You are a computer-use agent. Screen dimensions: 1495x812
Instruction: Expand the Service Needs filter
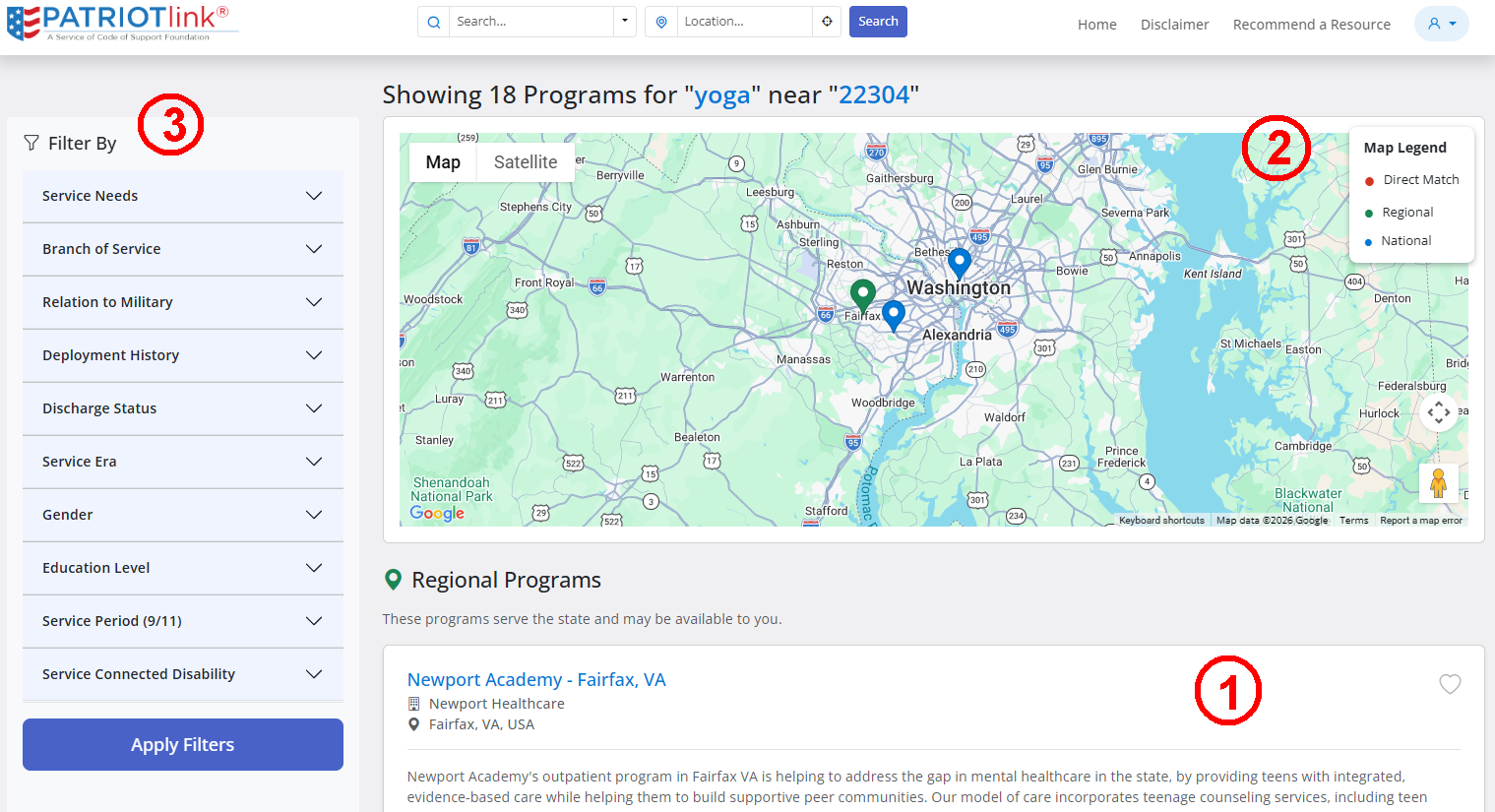click(183, 196)
